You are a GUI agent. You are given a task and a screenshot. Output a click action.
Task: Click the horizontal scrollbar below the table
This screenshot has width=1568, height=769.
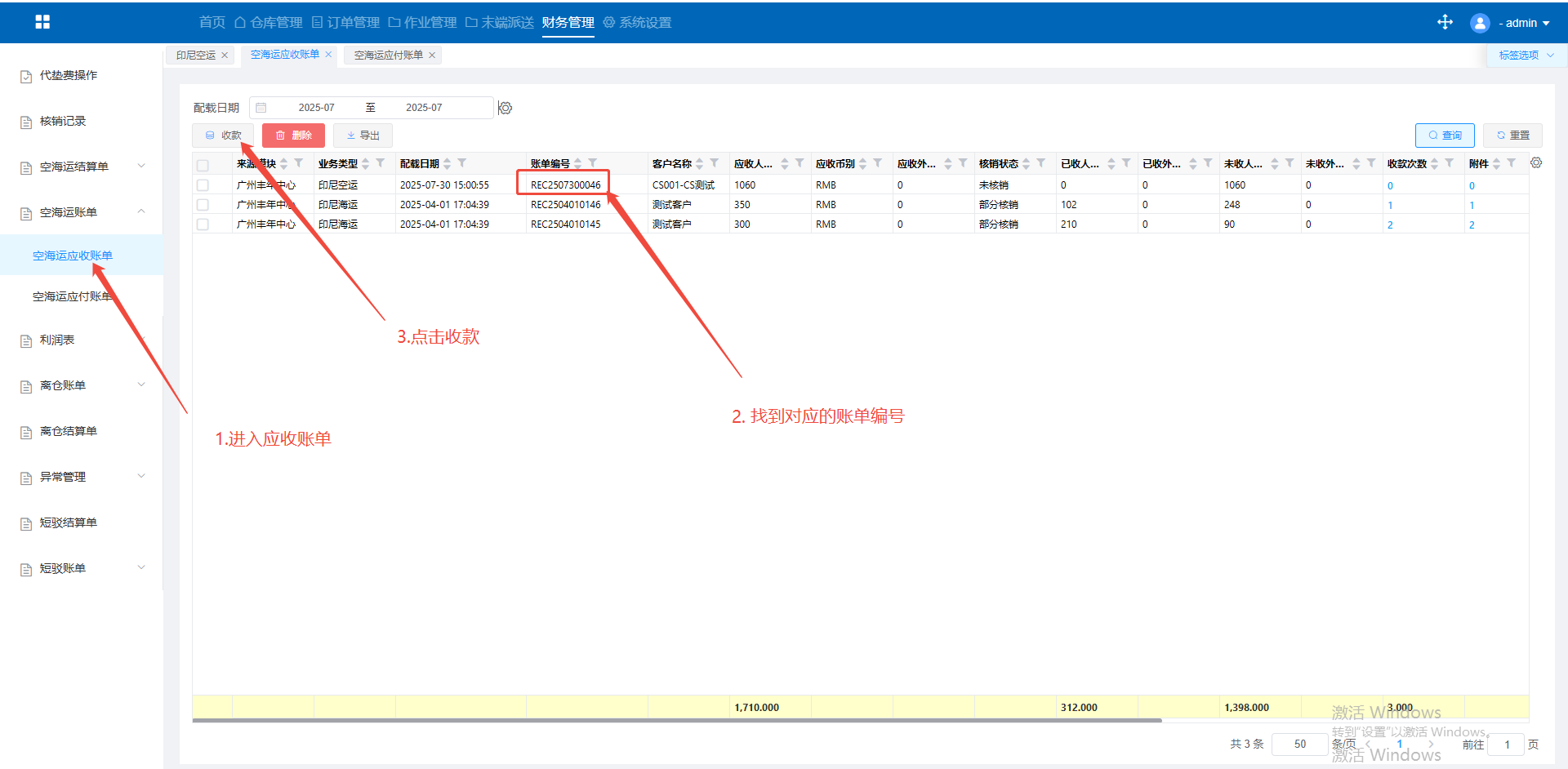pyautogui.click(x=676, y=721)
